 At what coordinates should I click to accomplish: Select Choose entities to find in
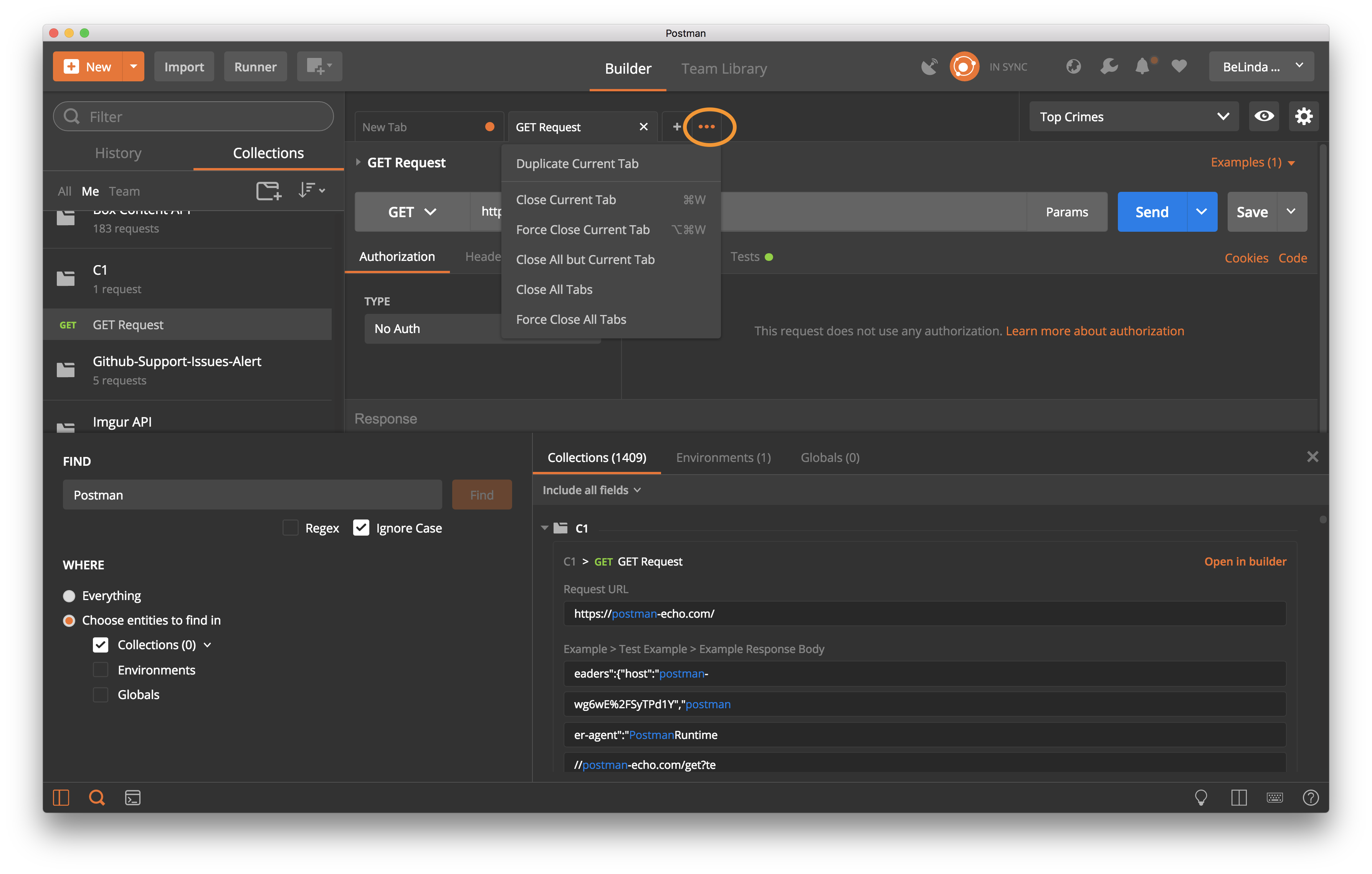pyautogui.click(x=69, y=620)
